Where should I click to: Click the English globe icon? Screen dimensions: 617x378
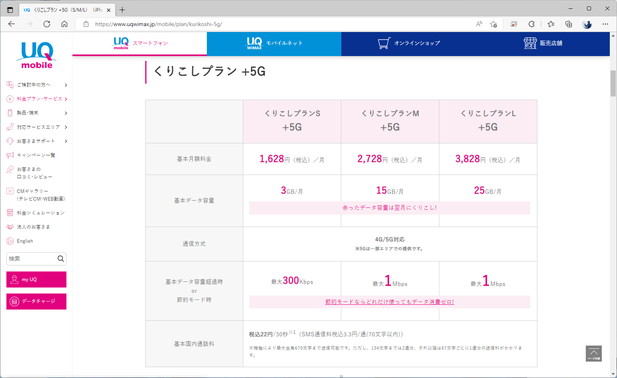(10, 241)
